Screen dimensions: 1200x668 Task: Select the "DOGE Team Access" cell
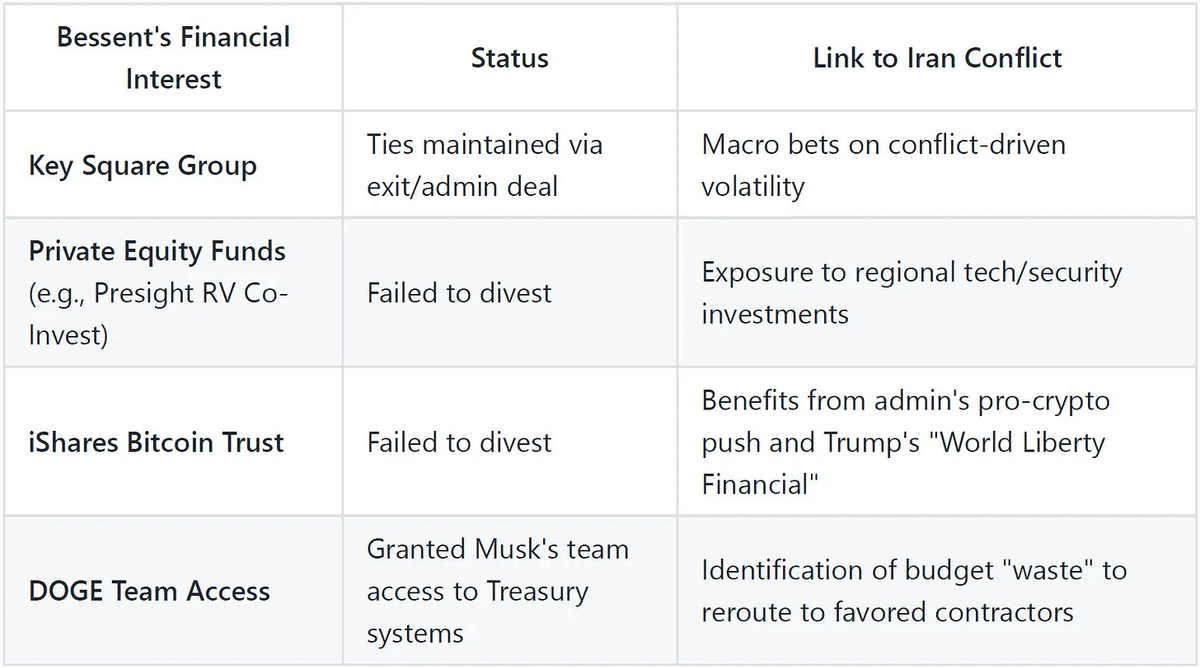click(149, 591)
